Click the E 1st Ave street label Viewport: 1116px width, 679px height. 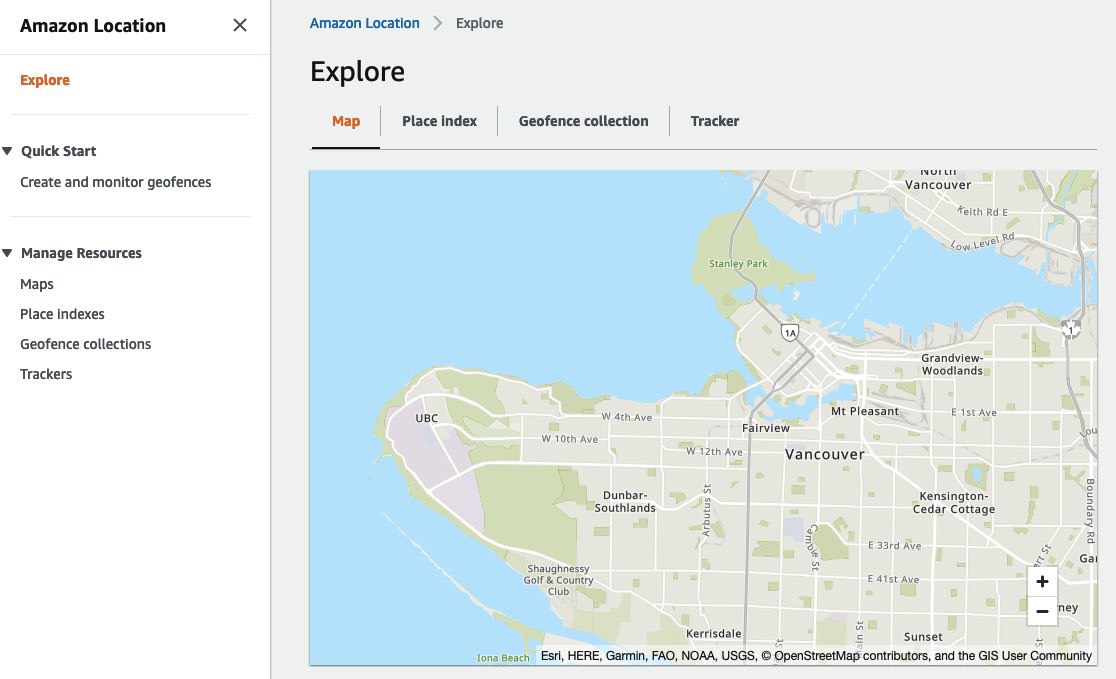(x=974, y=413)
